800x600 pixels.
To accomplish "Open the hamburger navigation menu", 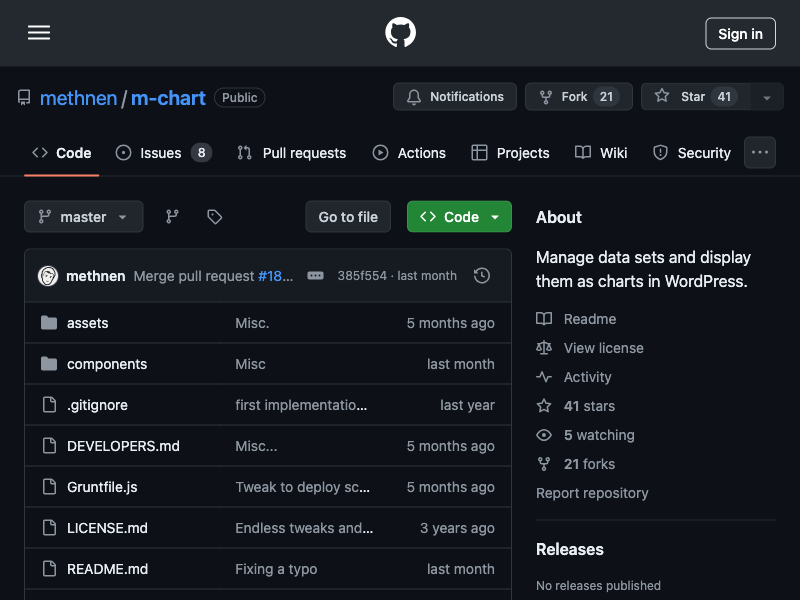I will point(39,33).
